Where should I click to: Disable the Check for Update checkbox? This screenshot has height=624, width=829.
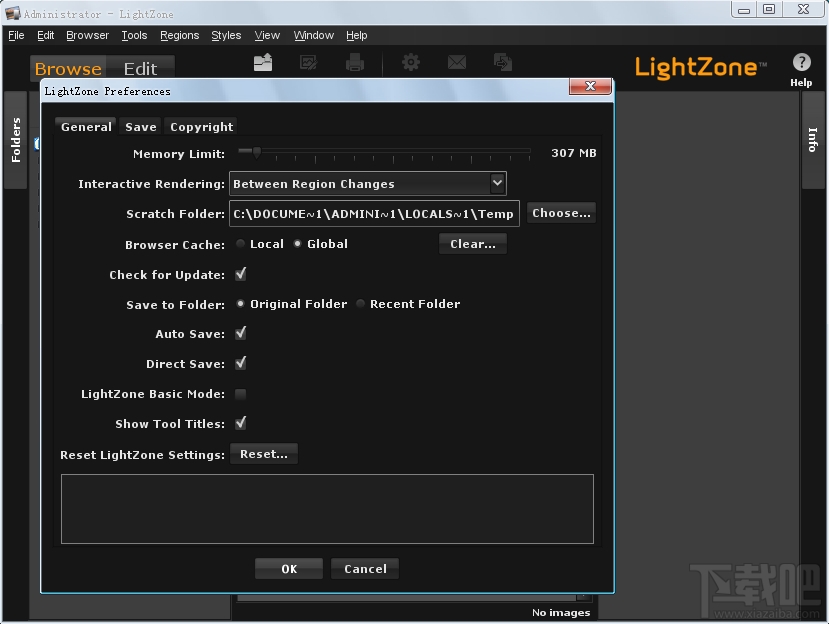tap(240, 274)
